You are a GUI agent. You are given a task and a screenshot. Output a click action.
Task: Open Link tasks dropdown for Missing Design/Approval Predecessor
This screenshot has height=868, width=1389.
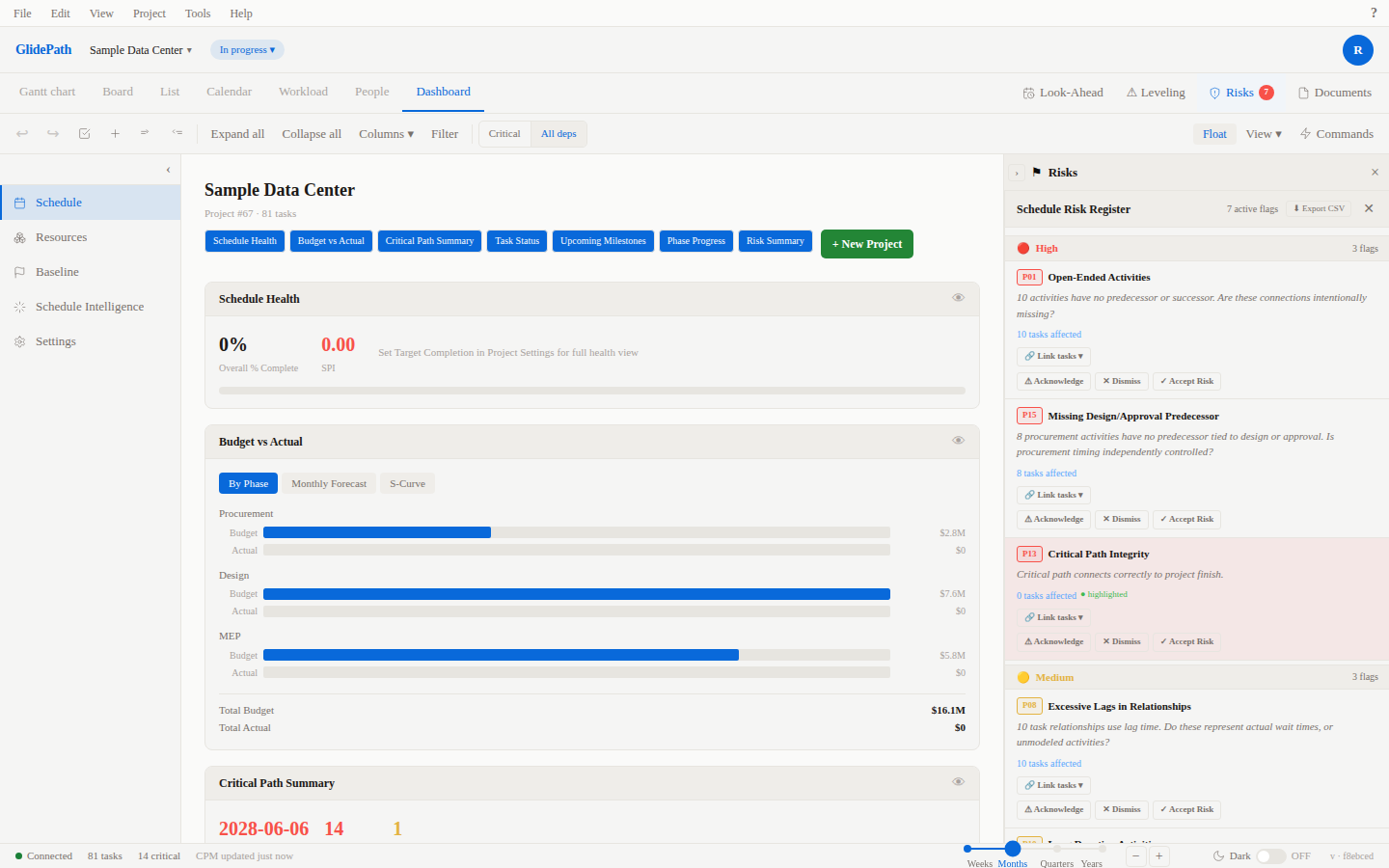1053,495
